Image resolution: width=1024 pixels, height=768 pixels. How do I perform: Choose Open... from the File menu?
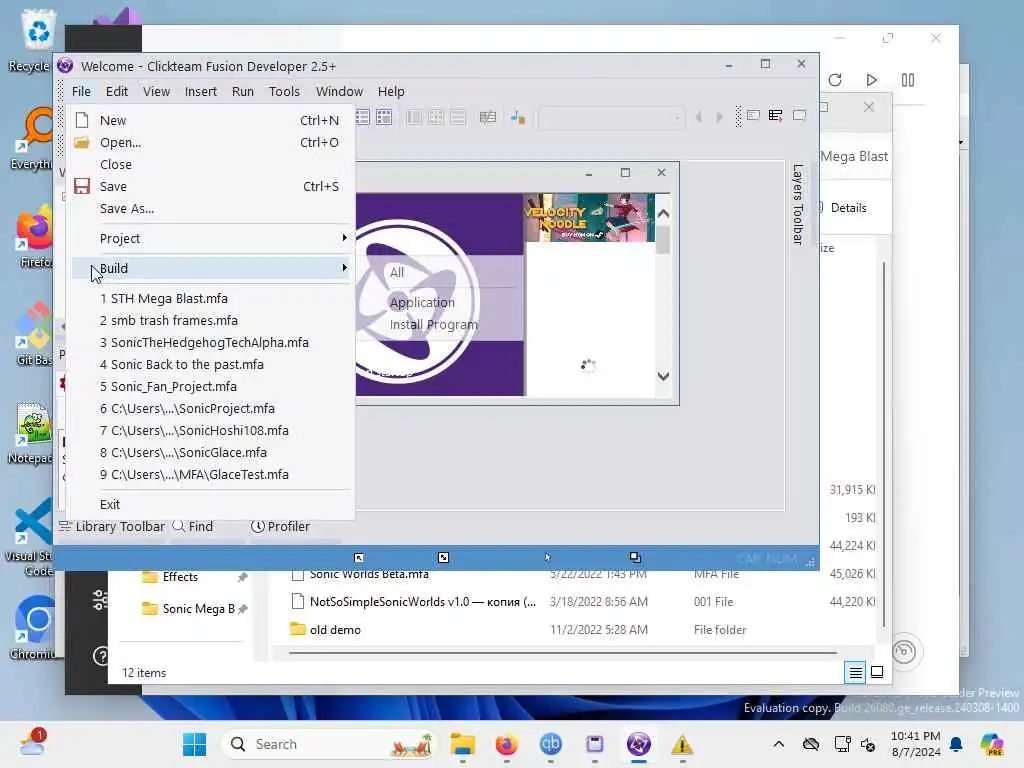212,142
